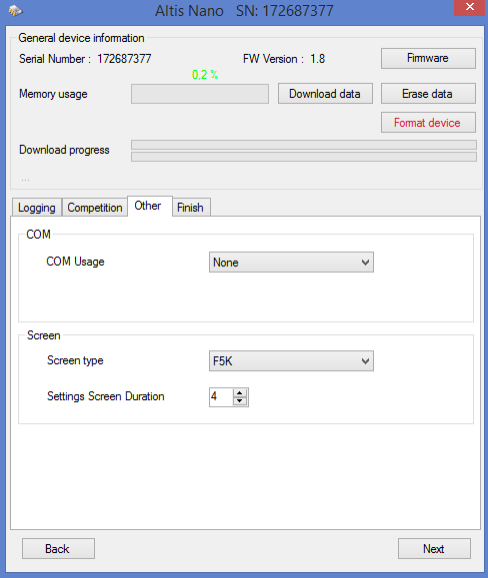Go Back to previous page

tap(58, 549)
